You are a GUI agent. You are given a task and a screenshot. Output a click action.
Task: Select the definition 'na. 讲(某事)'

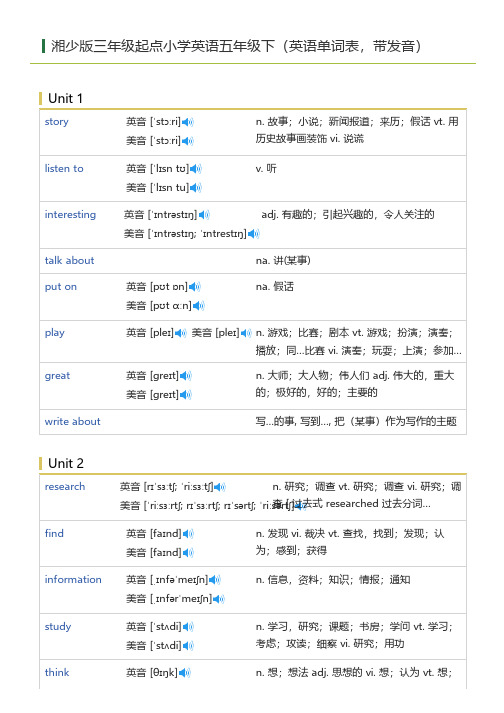(x=283, y=261)
